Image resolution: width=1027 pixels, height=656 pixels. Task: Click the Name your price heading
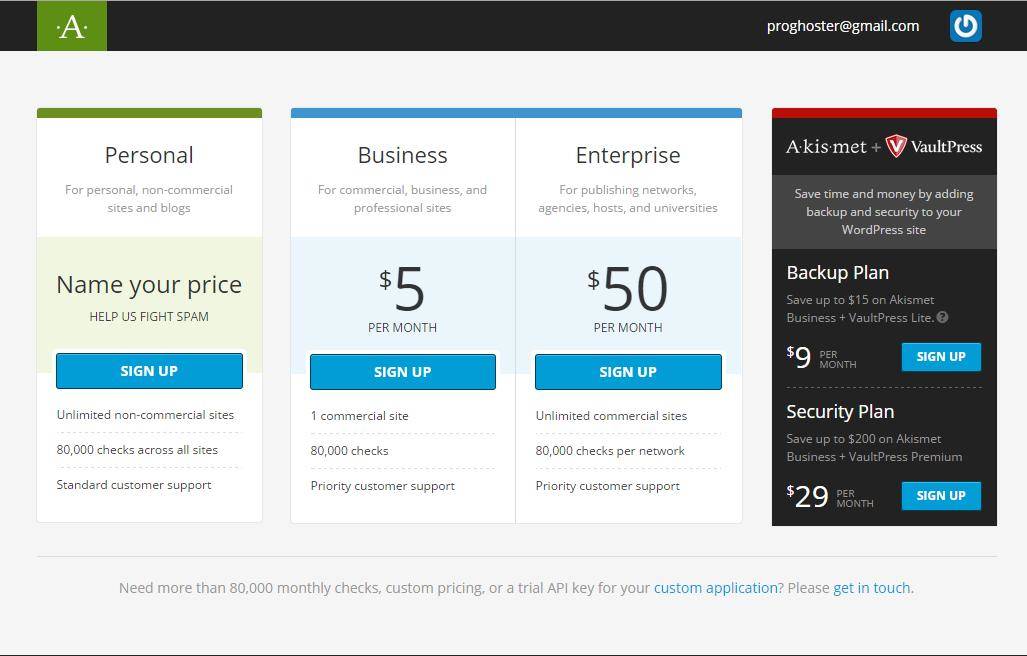tap(149, 285)
